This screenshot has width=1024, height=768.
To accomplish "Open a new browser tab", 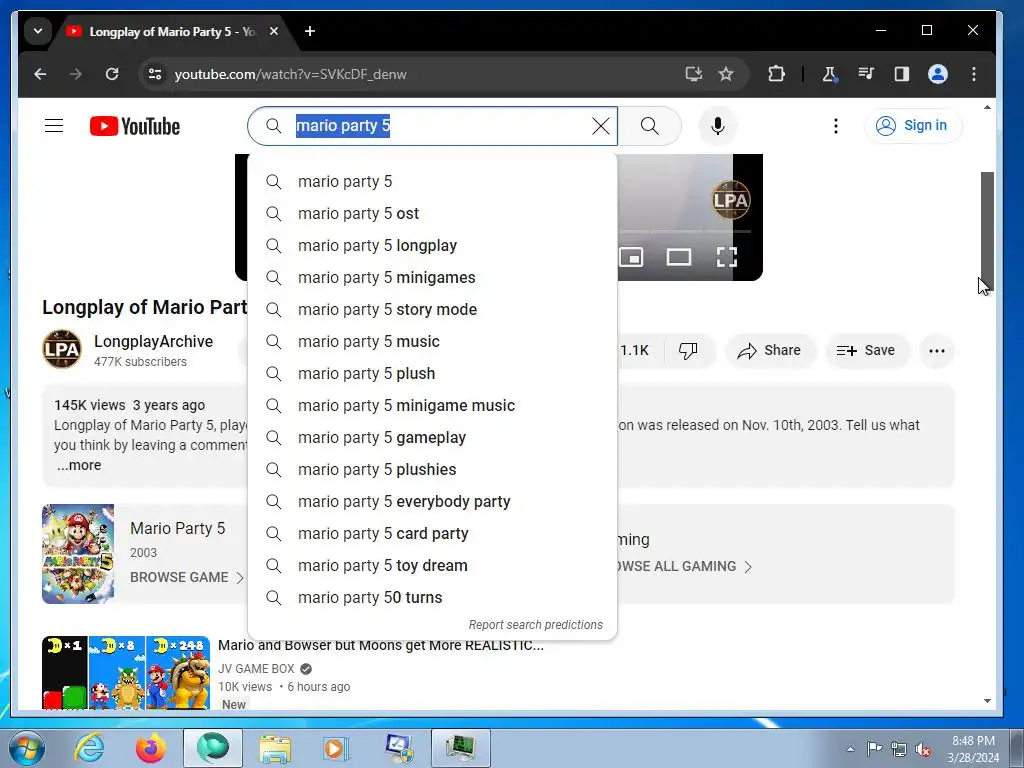I will pyautogui.click(x=310, y=31).
